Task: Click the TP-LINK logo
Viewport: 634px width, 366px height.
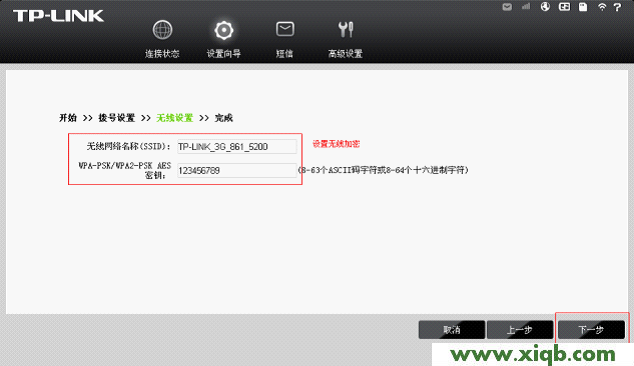Action: 59,16
